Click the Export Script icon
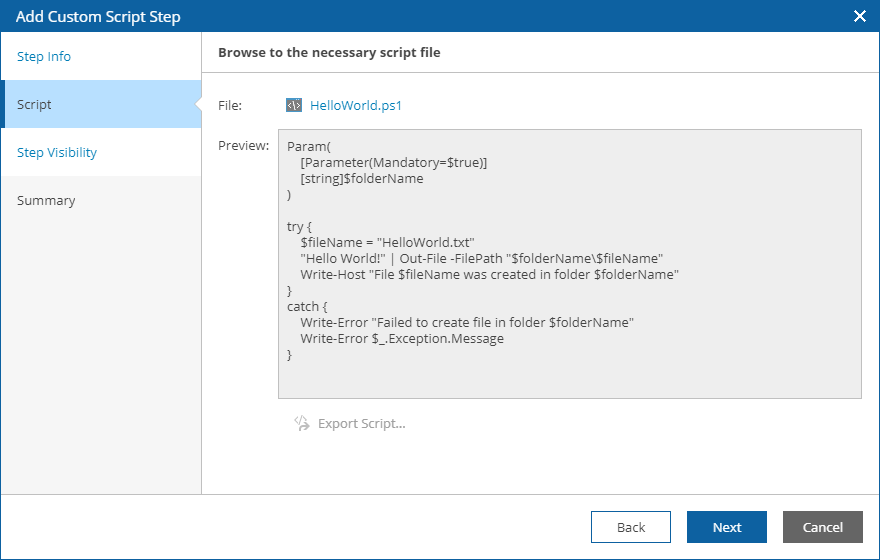The width and height of the screenshot is (880, 560). coord(302,423)
